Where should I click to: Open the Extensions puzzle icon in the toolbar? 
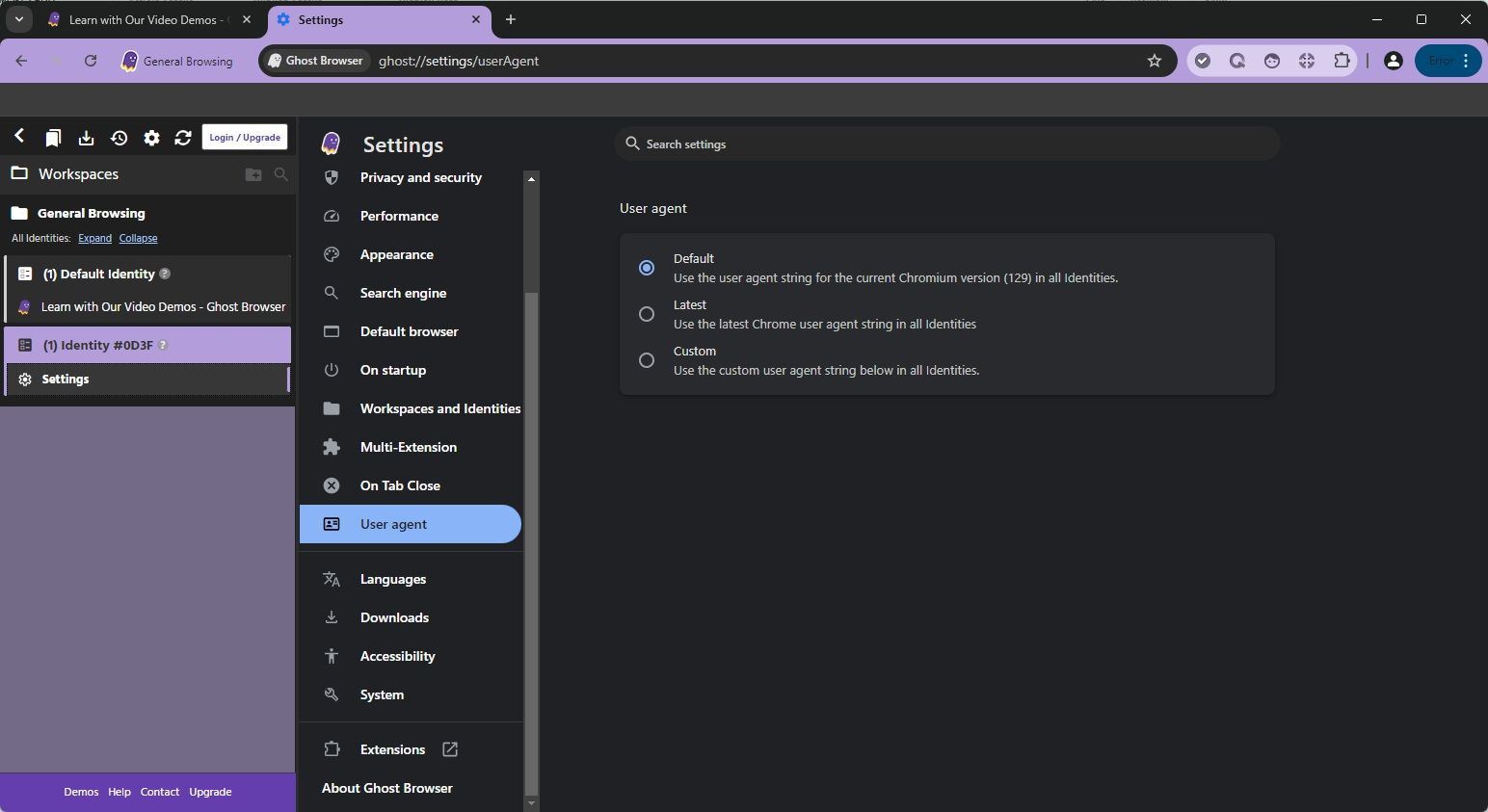[1342, 61]
